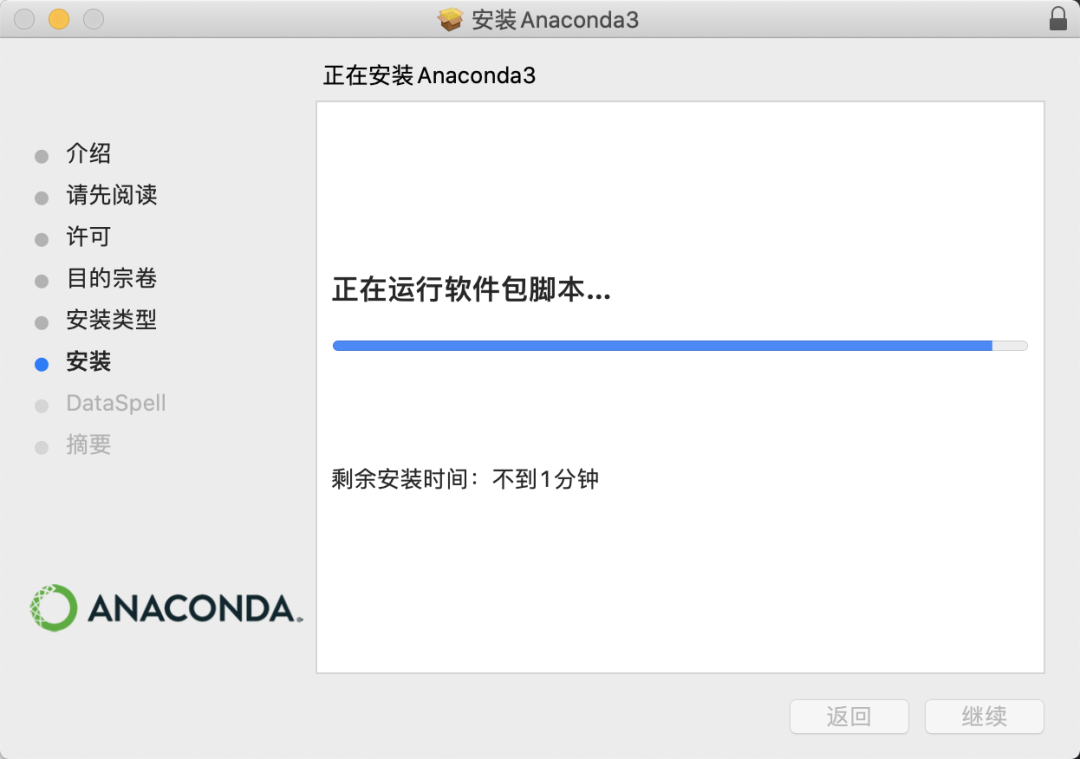This screenshot has width=1080, height=759.
Task: Minimize the window with yellow button
Action: point(59,19)
